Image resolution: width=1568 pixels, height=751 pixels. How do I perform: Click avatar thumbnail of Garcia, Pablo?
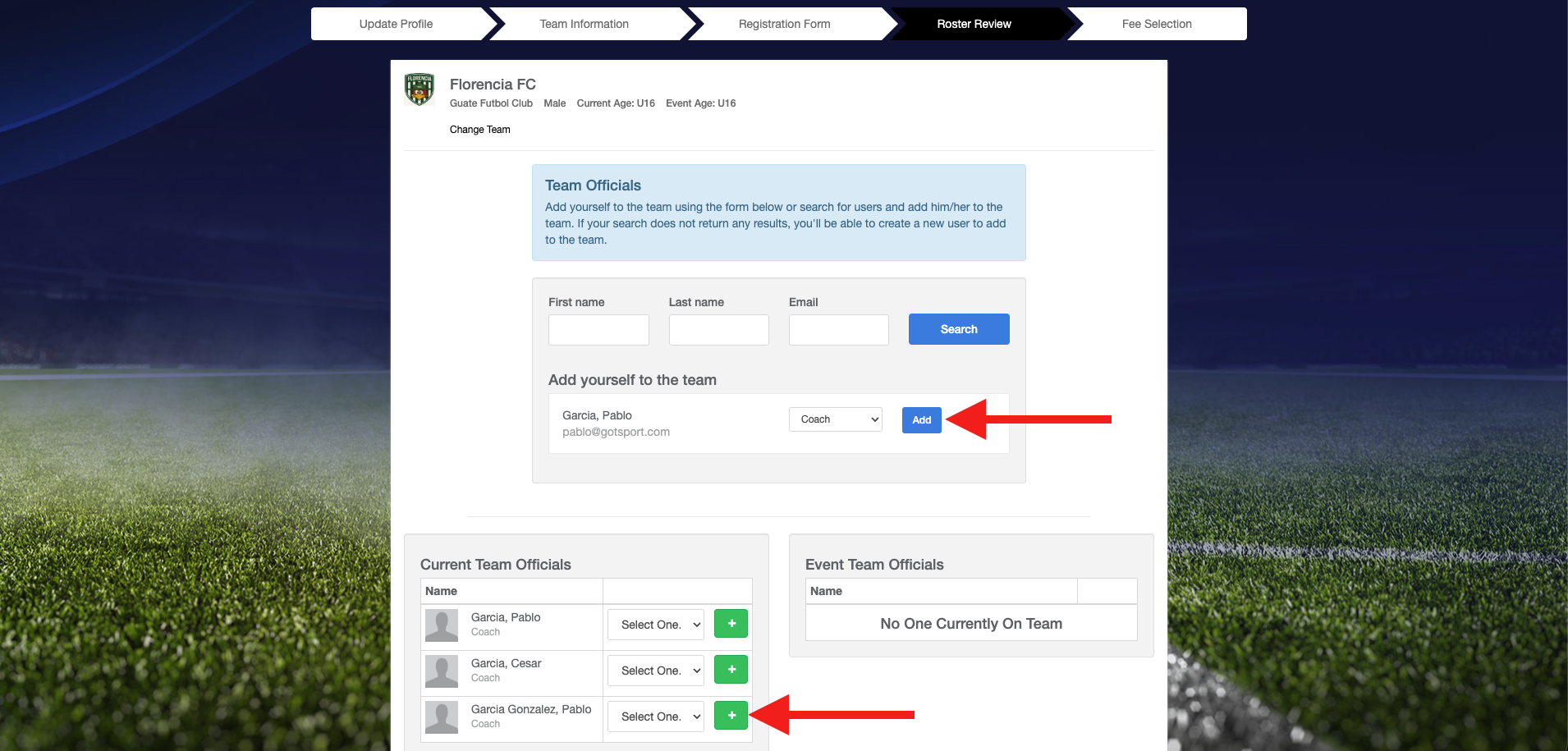[442, 625]
